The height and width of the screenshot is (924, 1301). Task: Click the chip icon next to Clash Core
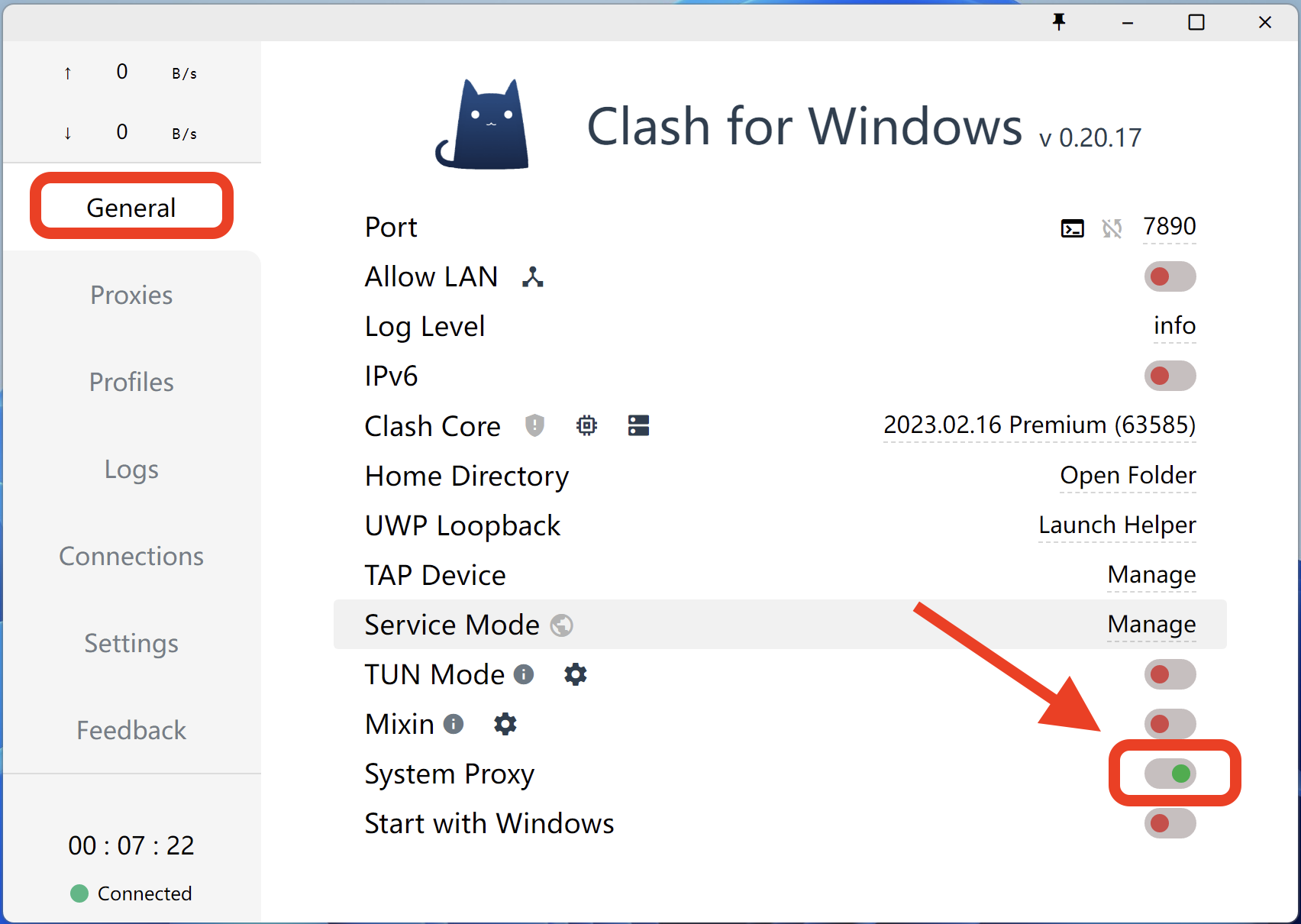coord(586,425)
